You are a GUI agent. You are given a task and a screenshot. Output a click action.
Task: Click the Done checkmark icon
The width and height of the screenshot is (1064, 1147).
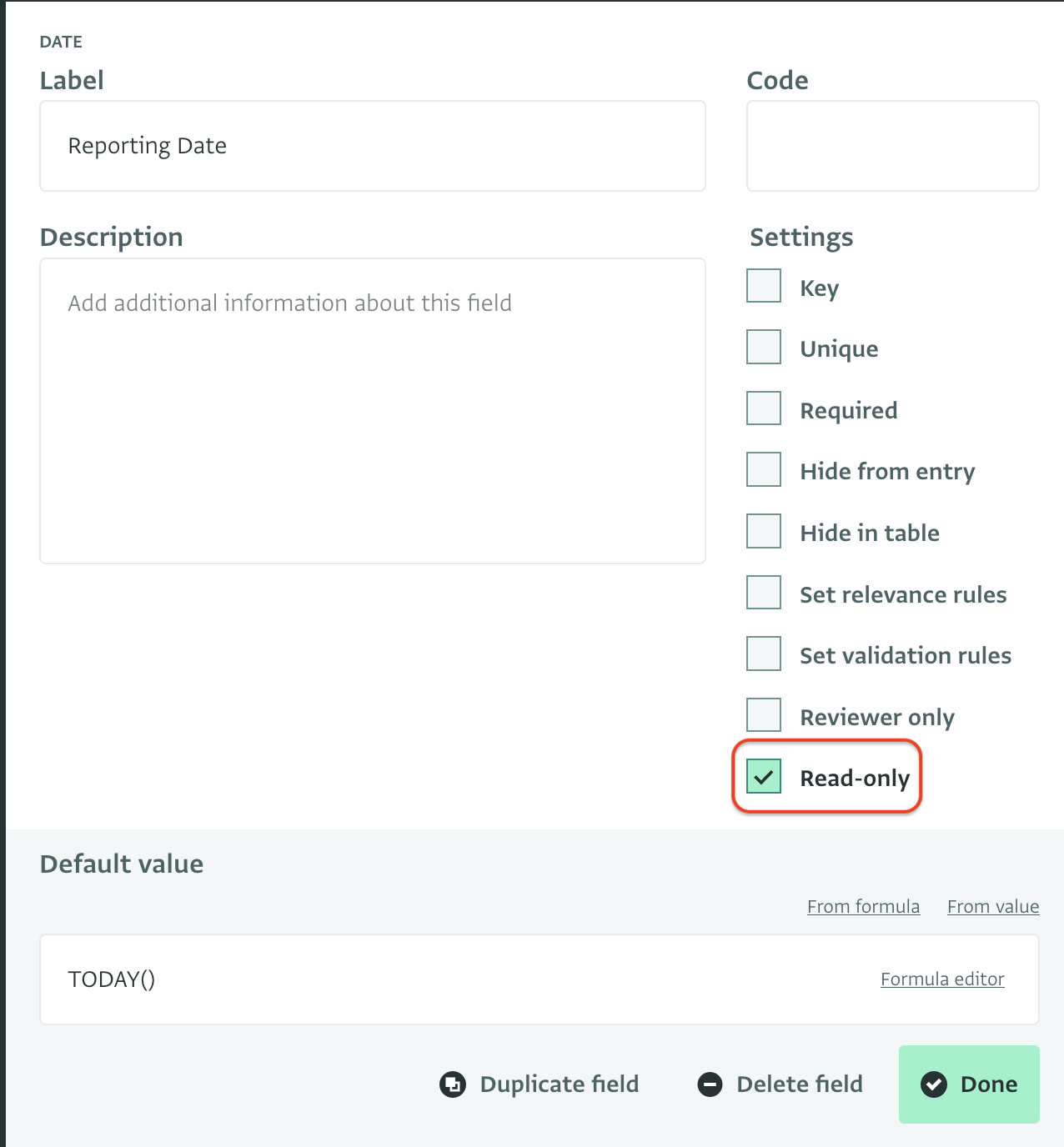[x=934, y=1084]
